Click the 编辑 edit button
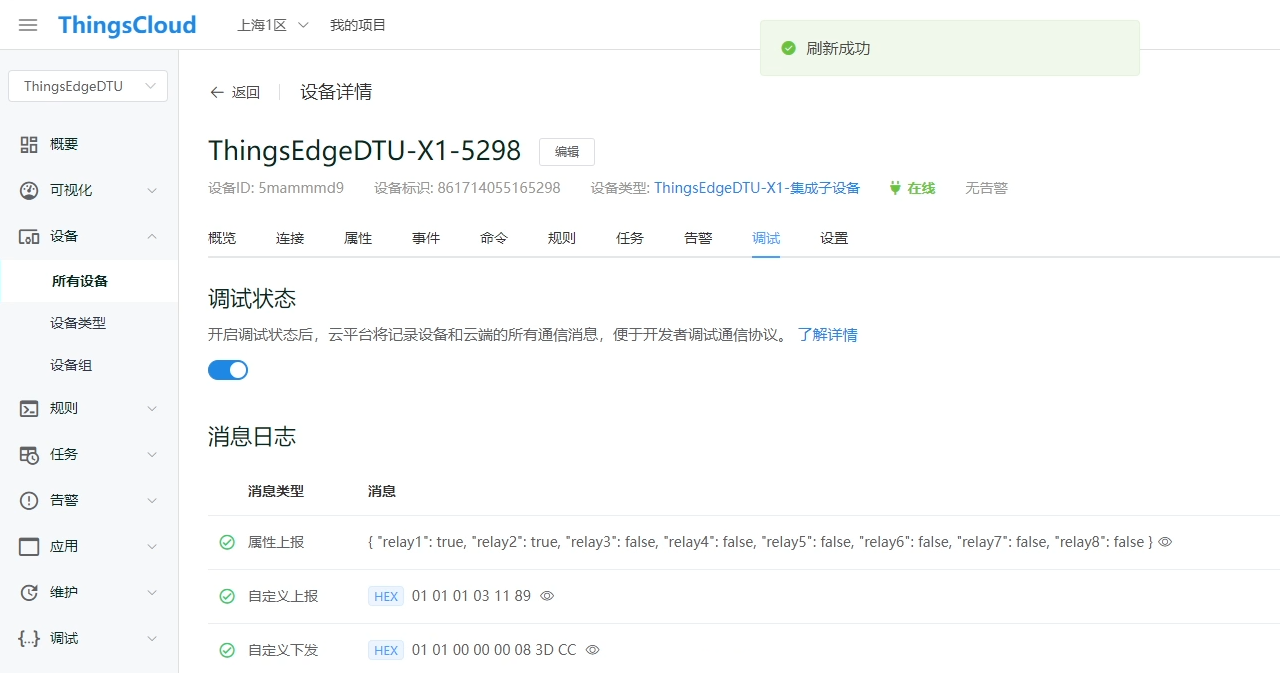 (567, 152)
